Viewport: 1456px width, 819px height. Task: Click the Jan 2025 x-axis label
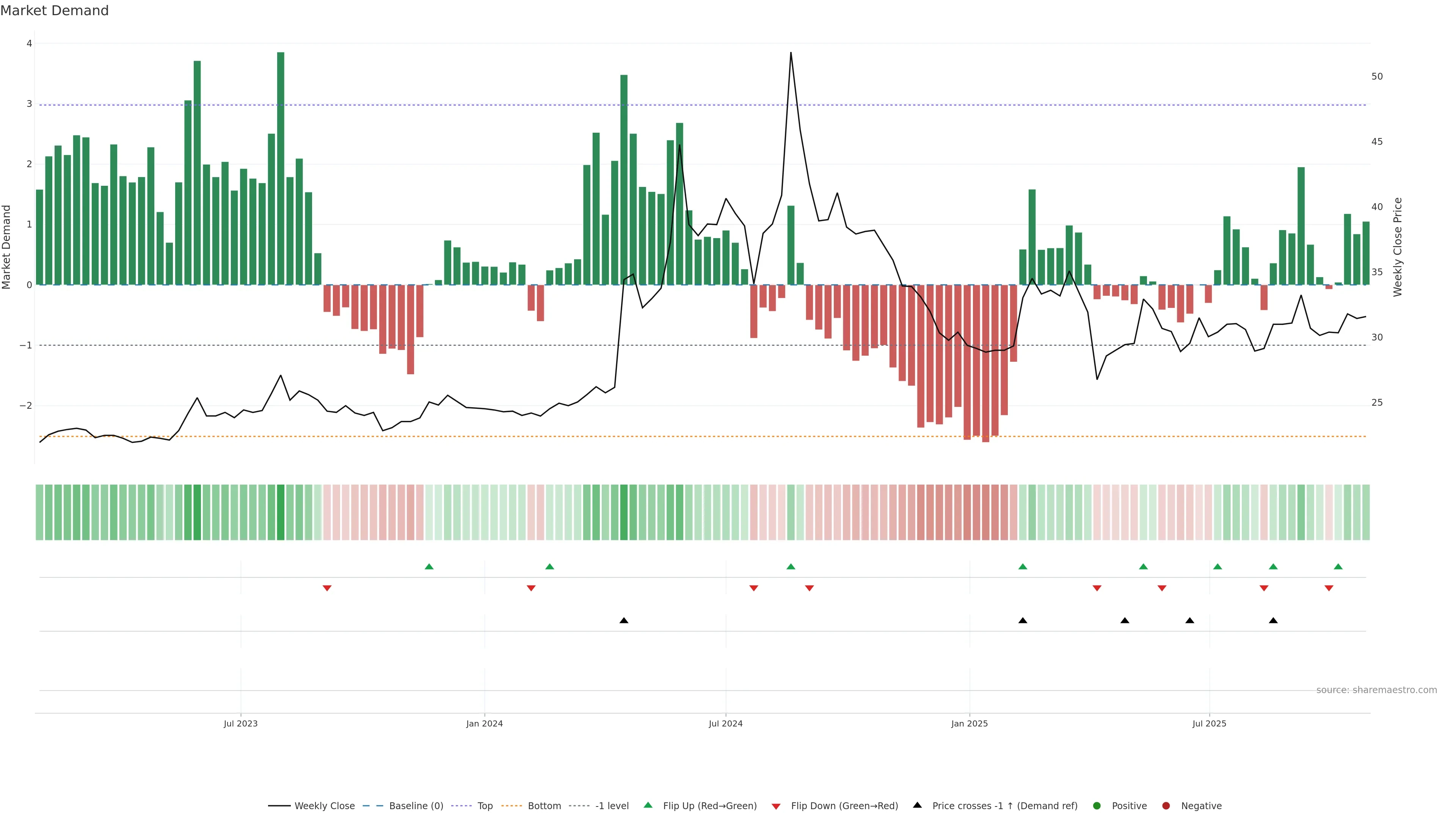pos(970,723)
